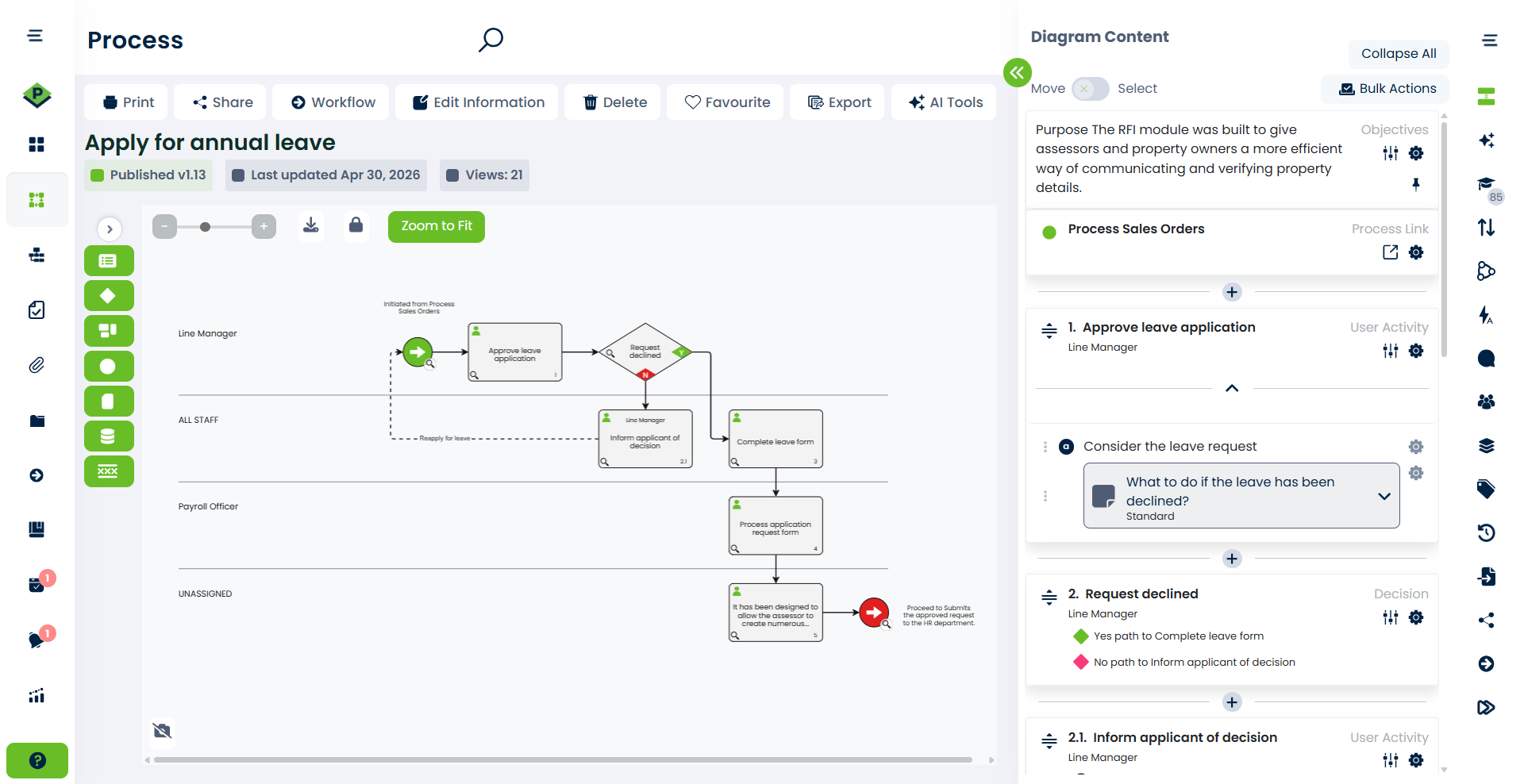Open the help question mark button
This screenshot has width=1524, height=784.
point(37,760)
